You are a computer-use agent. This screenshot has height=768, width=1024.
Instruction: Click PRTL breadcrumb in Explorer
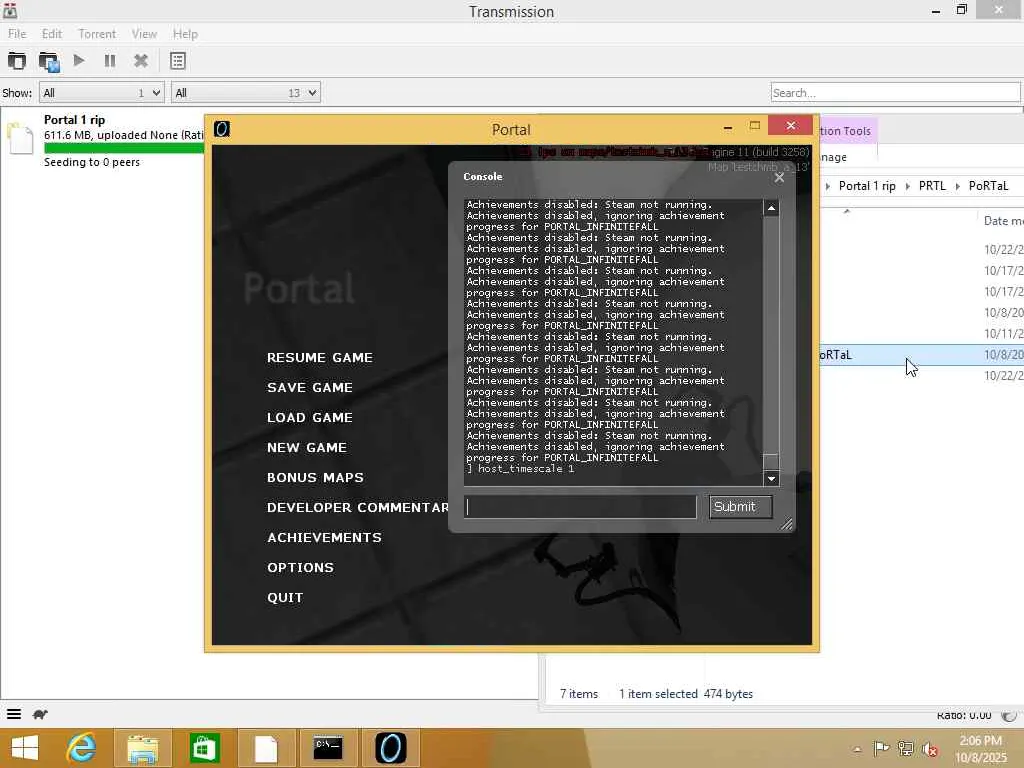click(x=932, y=186)
